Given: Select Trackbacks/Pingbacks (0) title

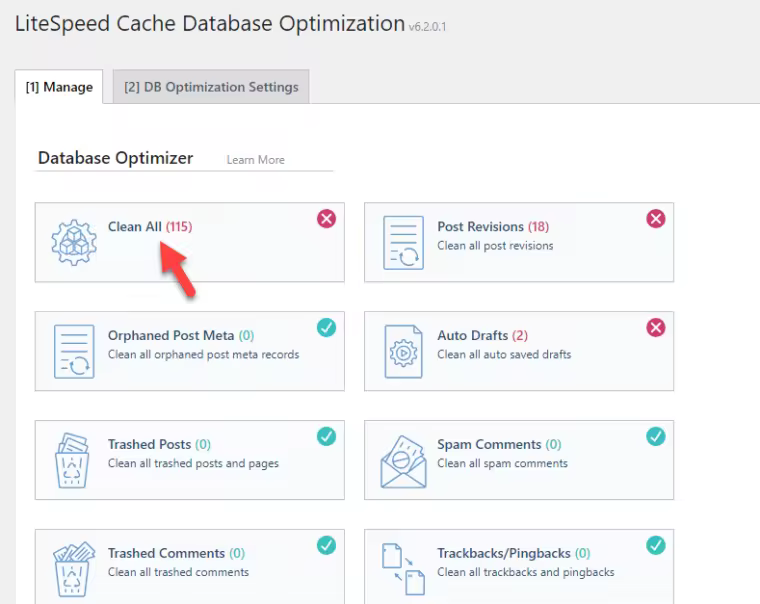Looking at the screenshot, I should 514,553.
